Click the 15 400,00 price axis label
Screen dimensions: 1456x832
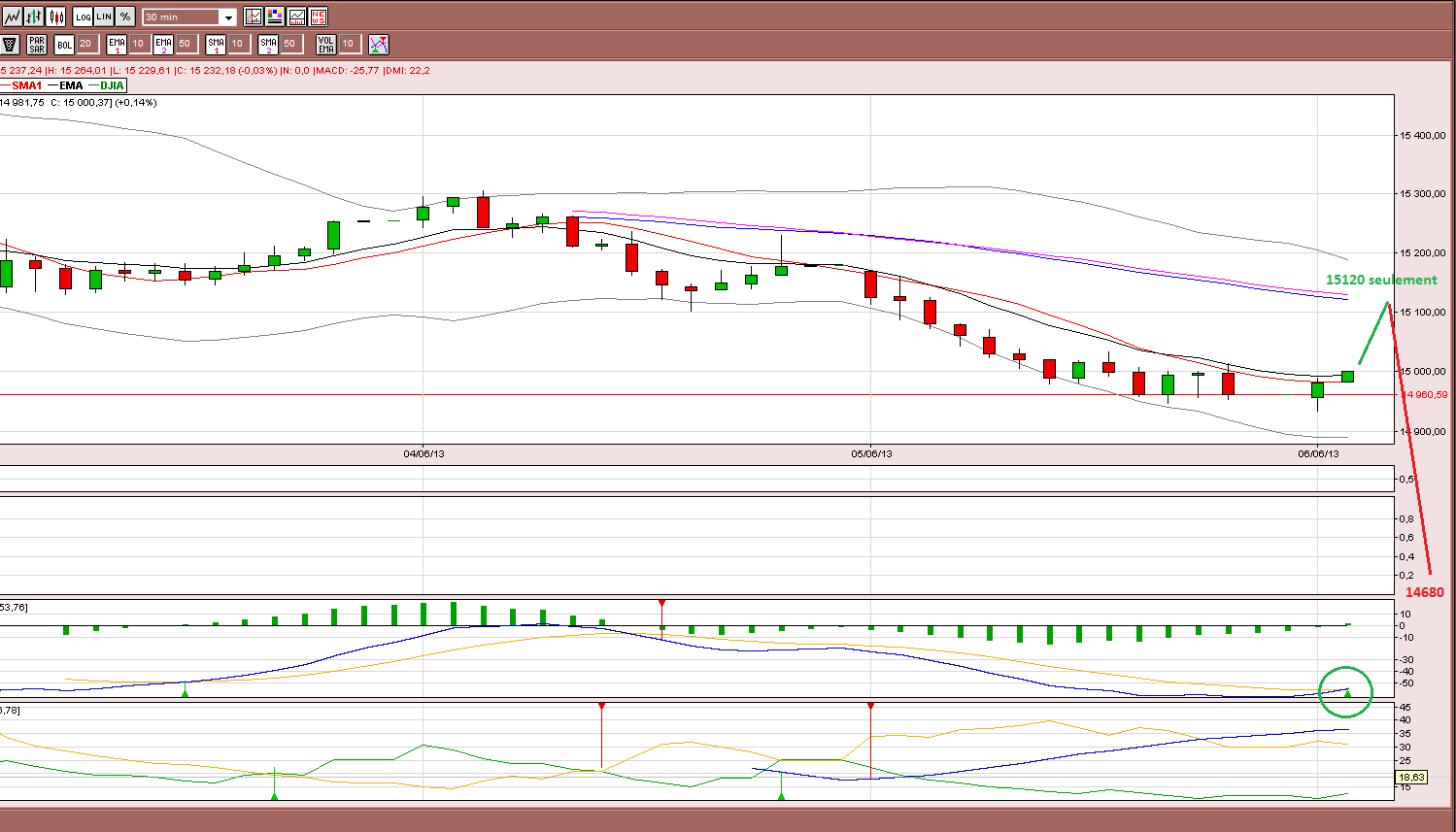(x=1423, y=135)
